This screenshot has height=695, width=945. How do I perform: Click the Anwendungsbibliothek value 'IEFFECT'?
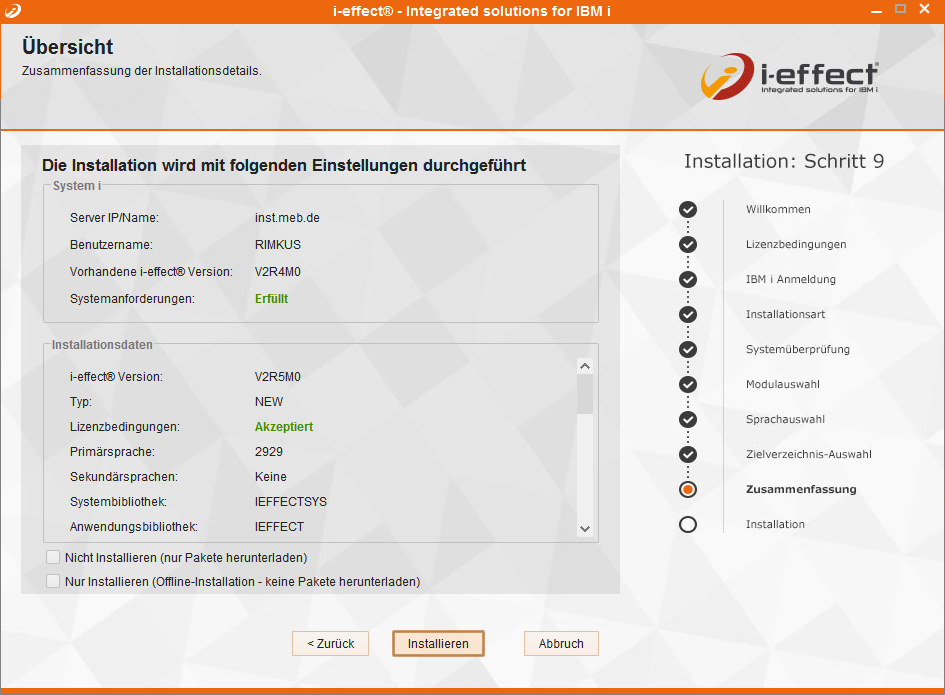coord(279,527)
